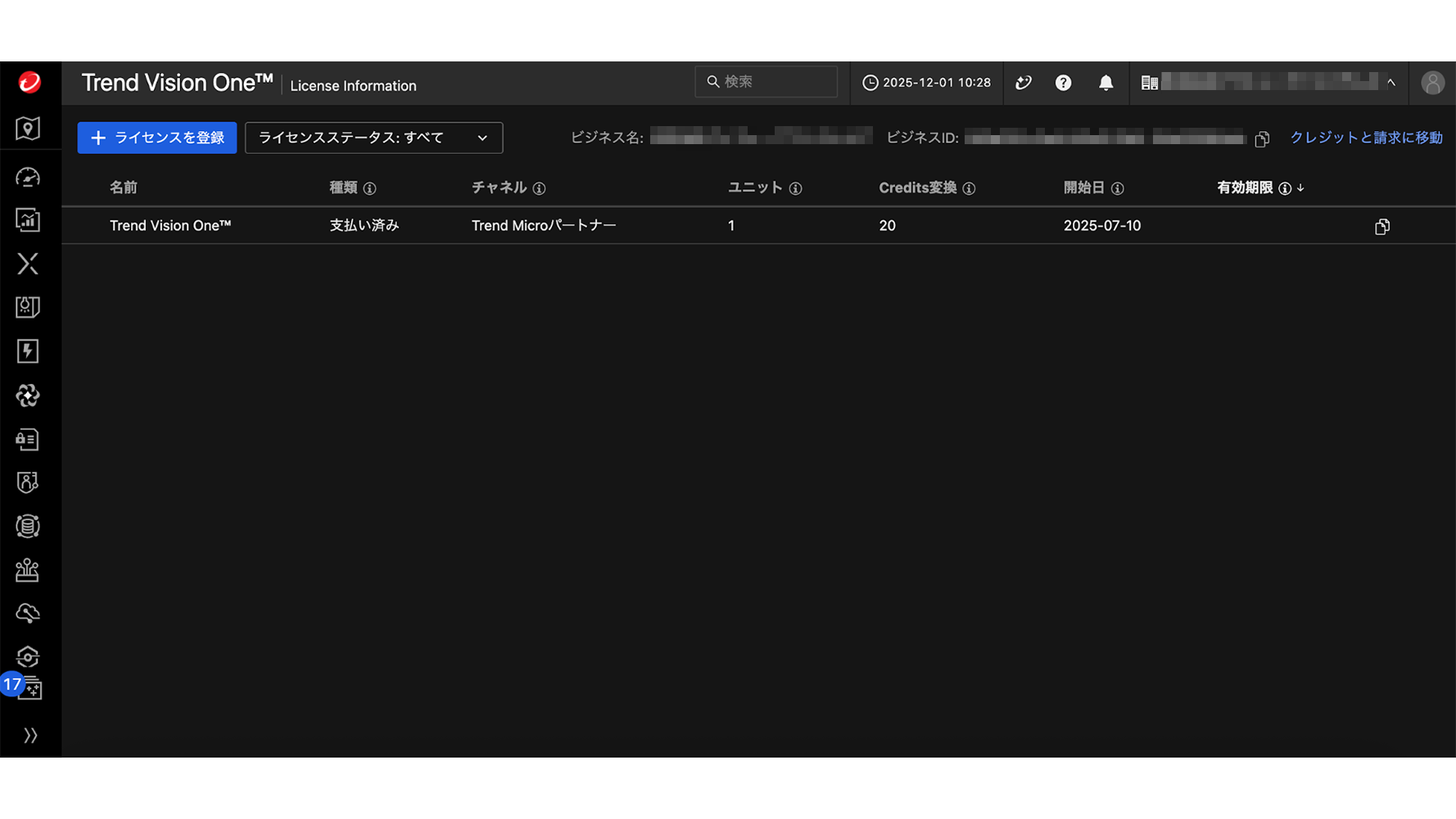Open the ライセンスステータス filter dropdown

373,138
